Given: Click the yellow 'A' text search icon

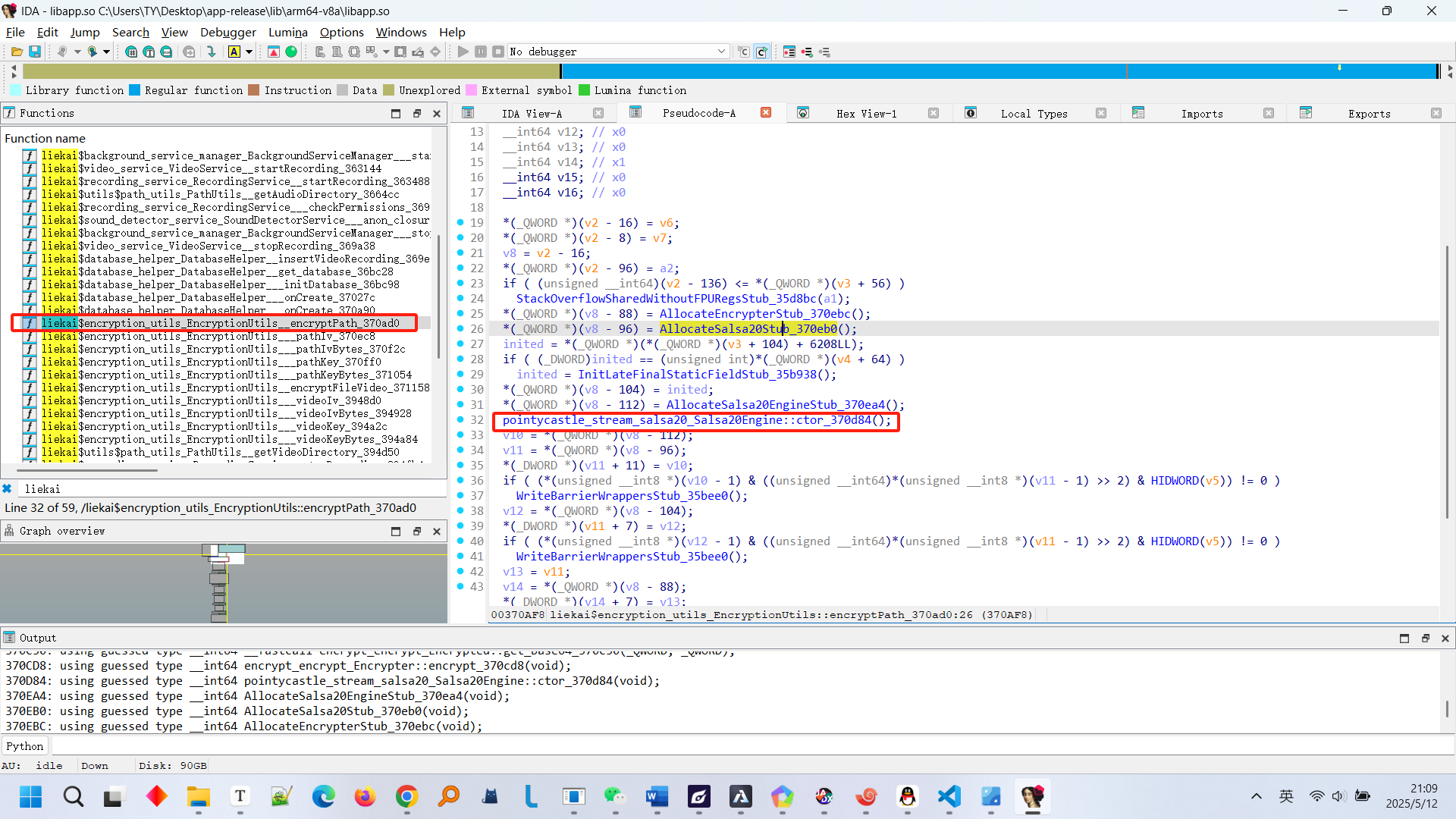Looking at the screenshot, I should (x=234, y=52).
